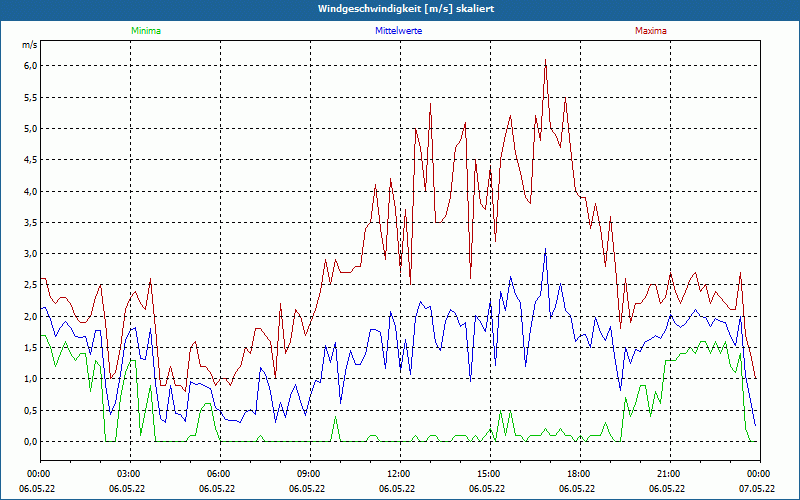Click the 03:00 time axis label
The width and height of the screenshot is (800, 500).
127,474
